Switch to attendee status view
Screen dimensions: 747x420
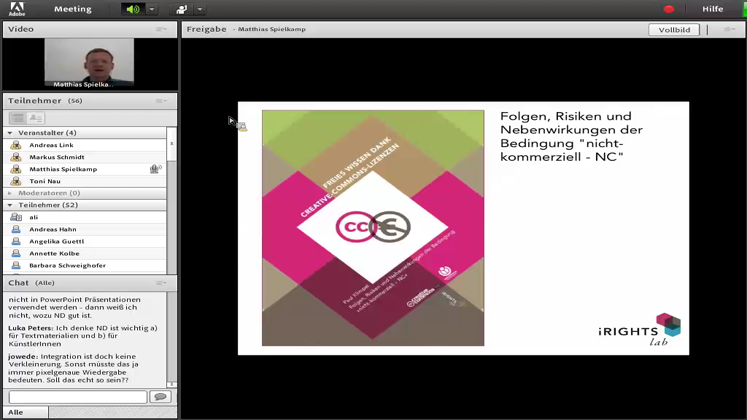36,118
